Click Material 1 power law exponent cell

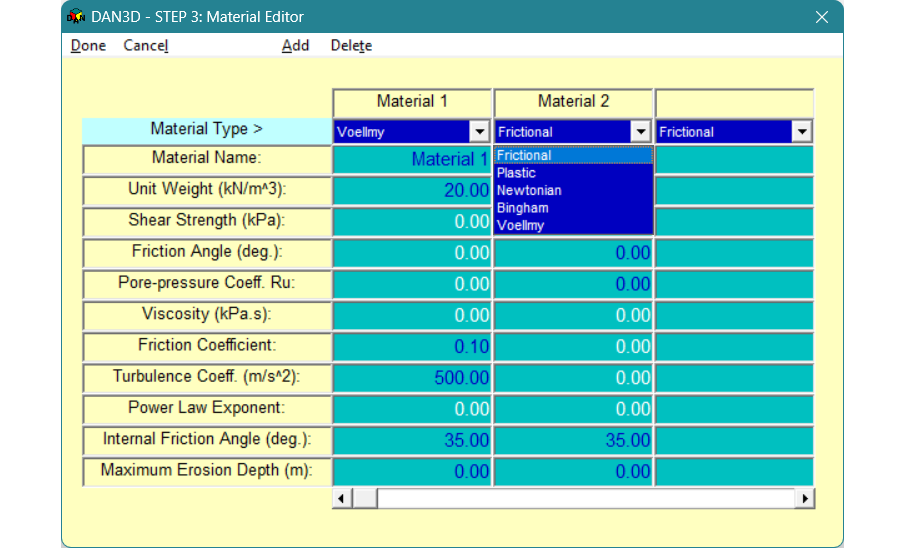(412, 409)
